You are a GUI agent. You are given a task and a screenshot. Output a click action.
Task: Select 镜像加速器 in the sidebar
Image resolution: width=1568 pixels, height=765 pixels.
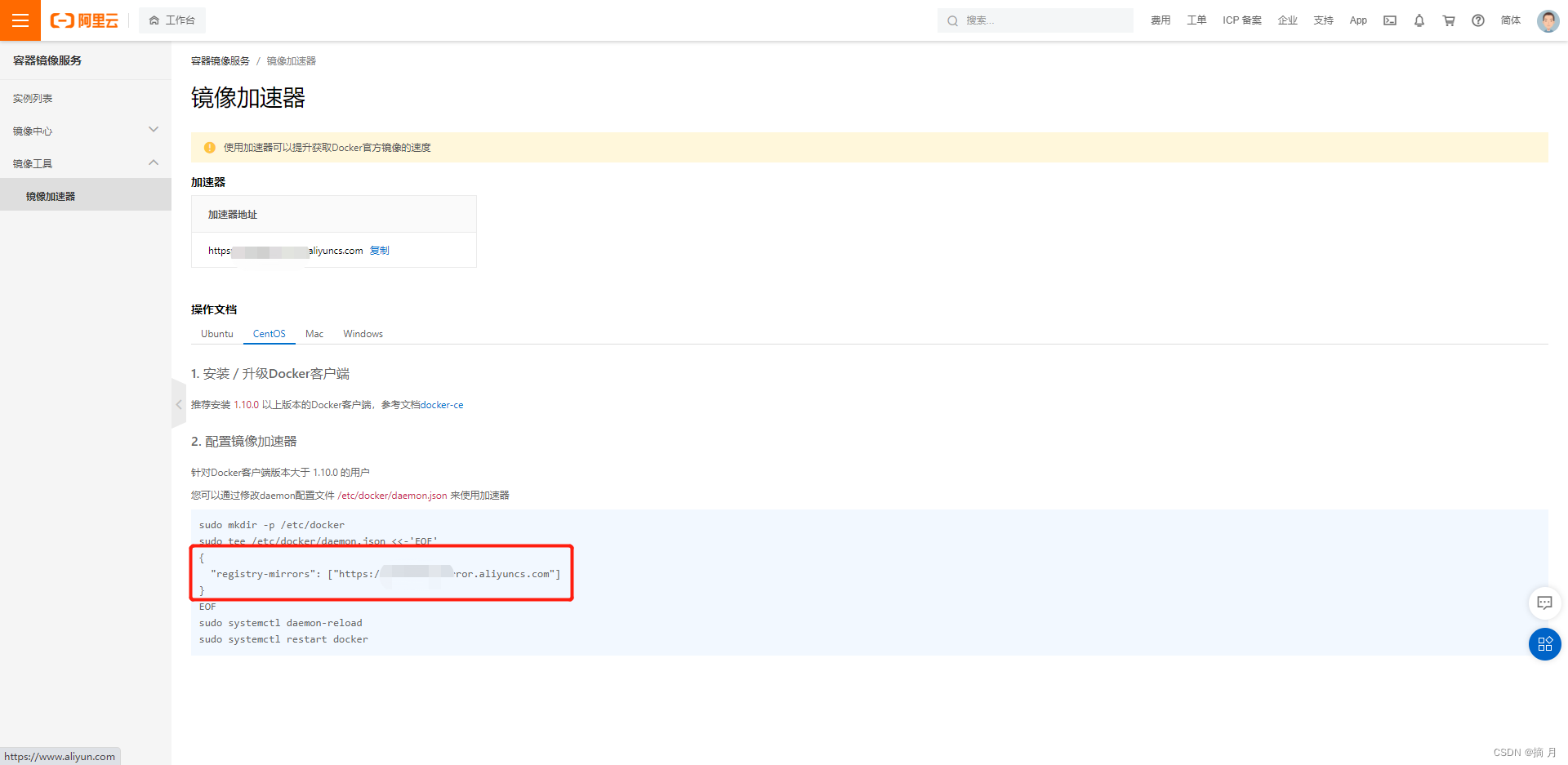click(86, 196)
